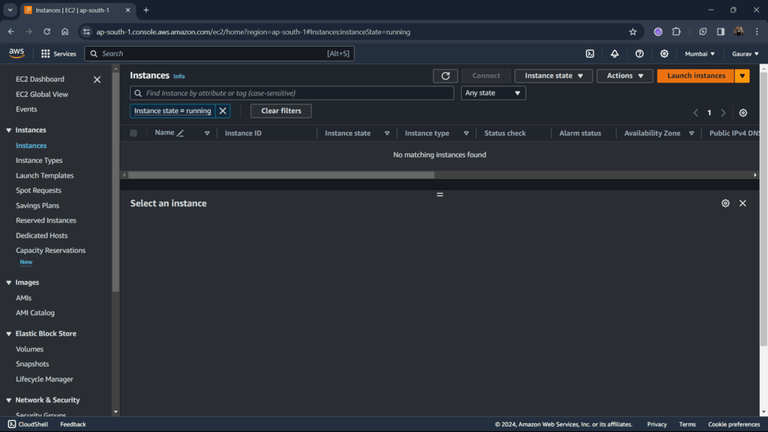Open Launch Templates in the sidebar
The image size is (768, 432).
click(x=45, y=175)
